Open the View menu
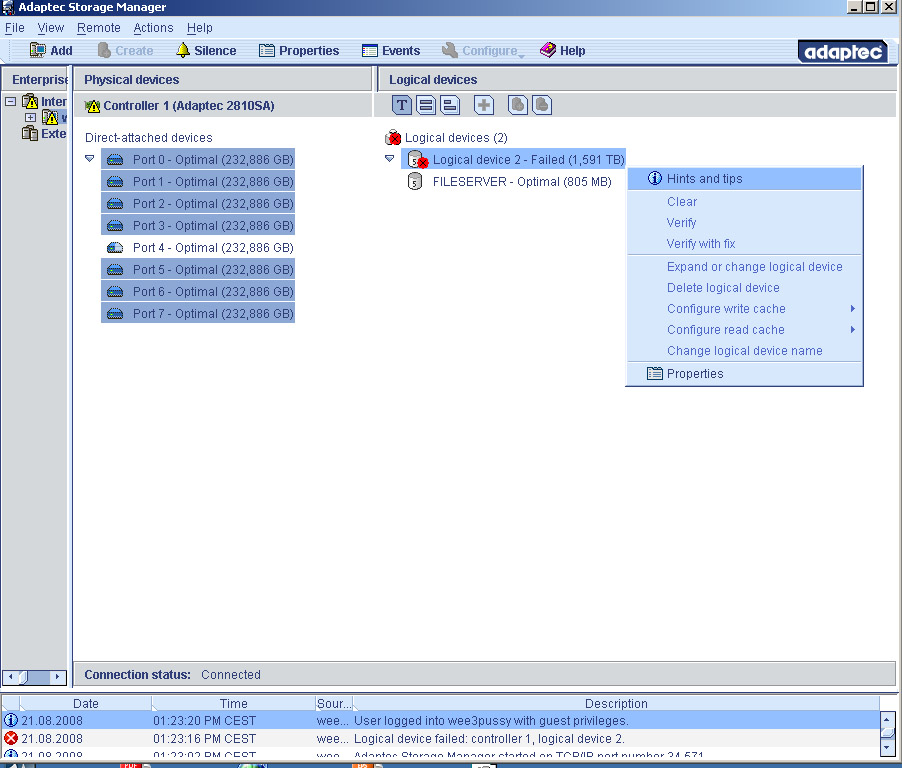902x768 pixels. coord(51,28)
